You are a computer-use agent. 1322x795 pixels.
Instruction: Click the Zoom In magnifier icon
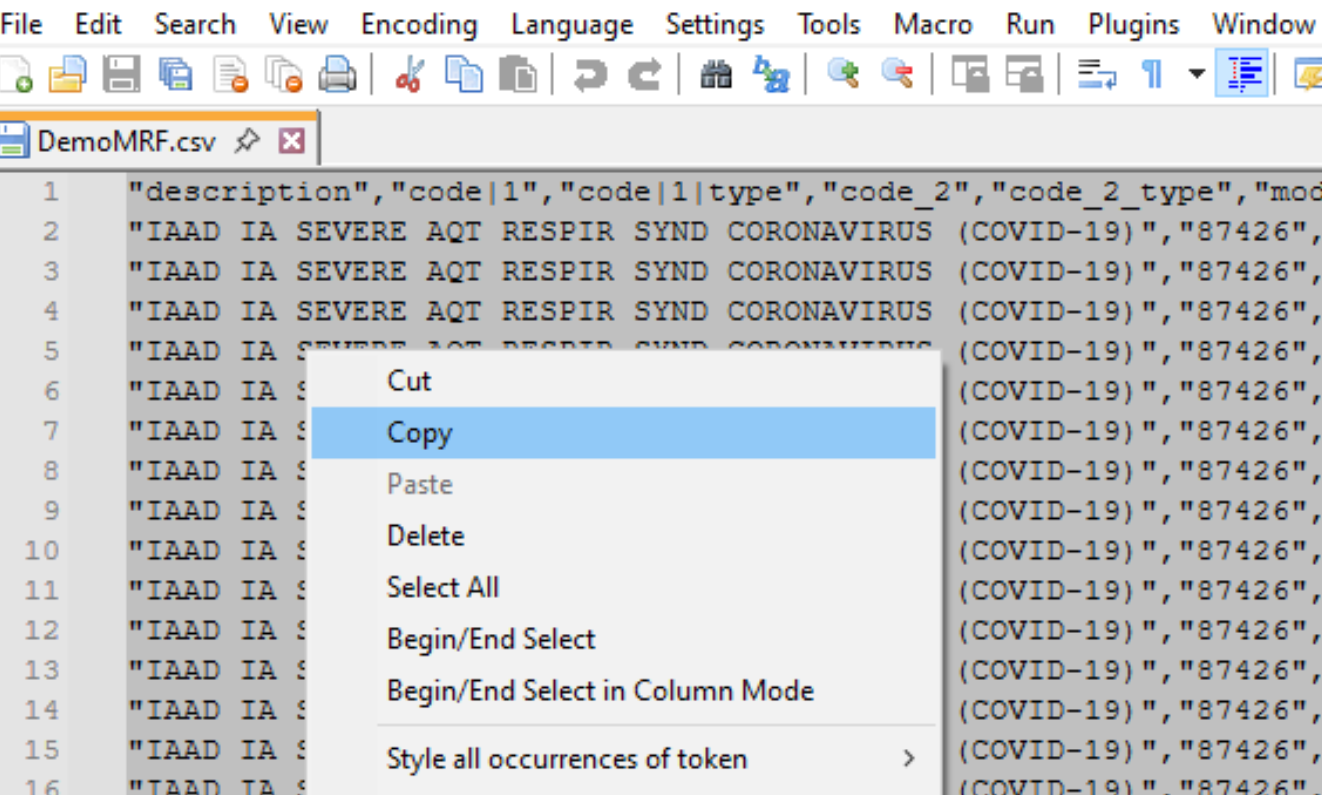(844, 74)
